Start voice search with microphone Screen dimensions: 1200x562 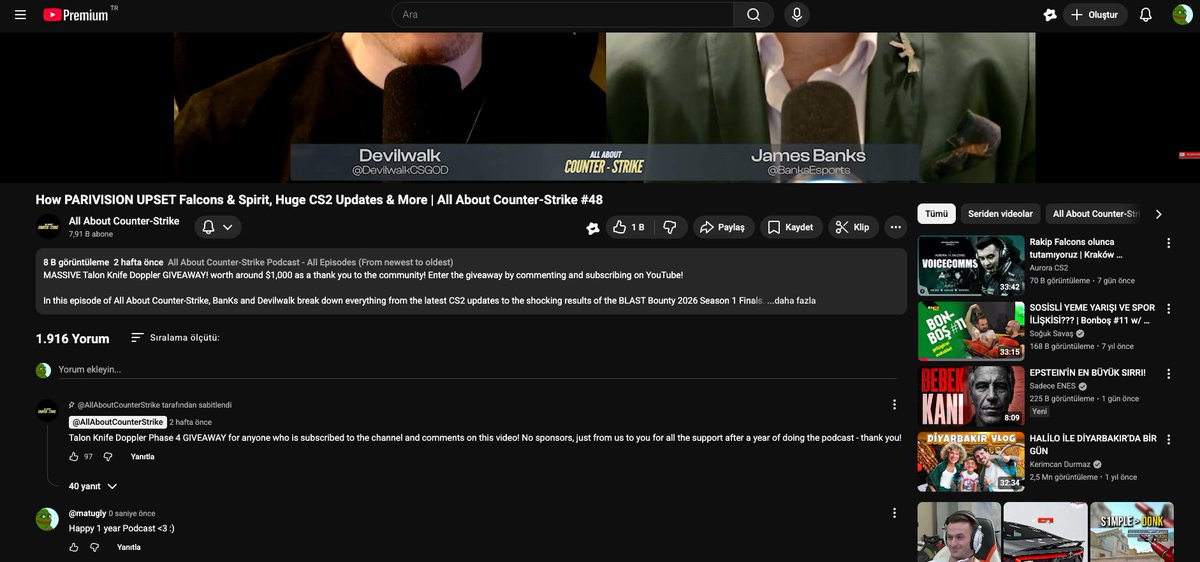(797, 15)
